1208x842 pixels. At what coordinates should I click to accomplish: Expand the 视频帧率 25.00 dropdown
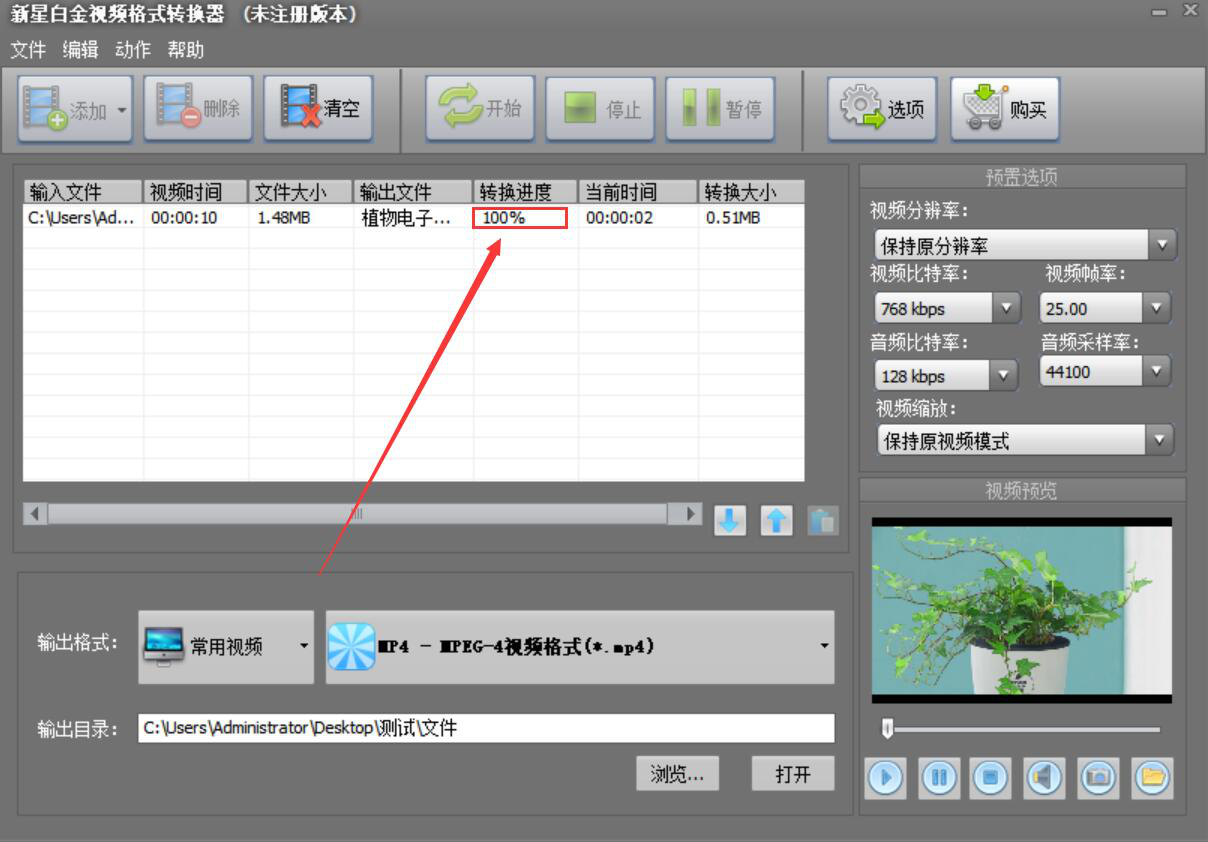point(1156,308)
